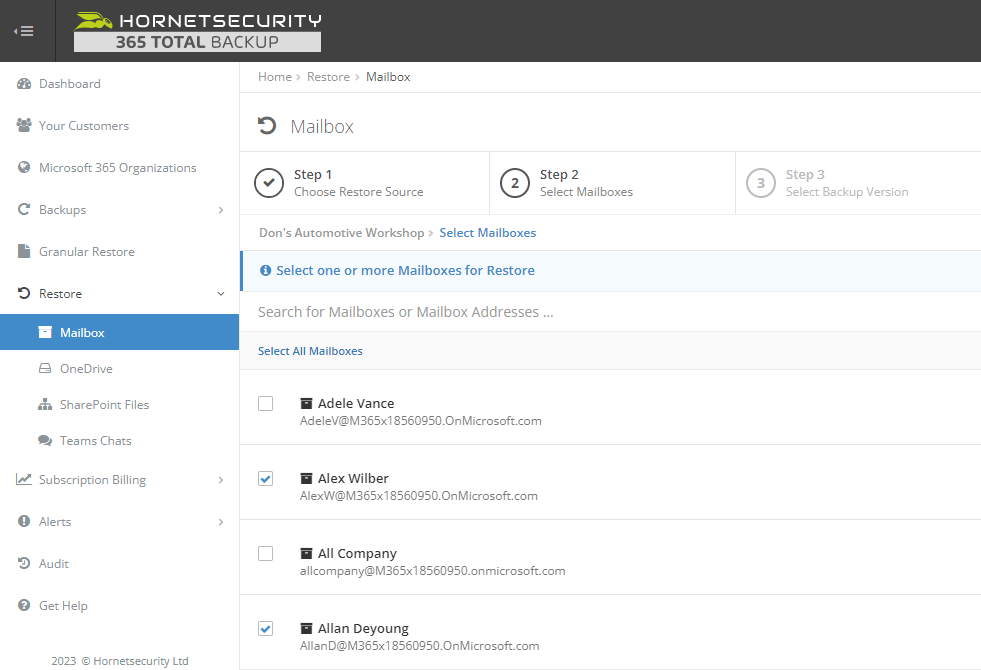Check the All Company mailbox checkbox

coord(265,554)
